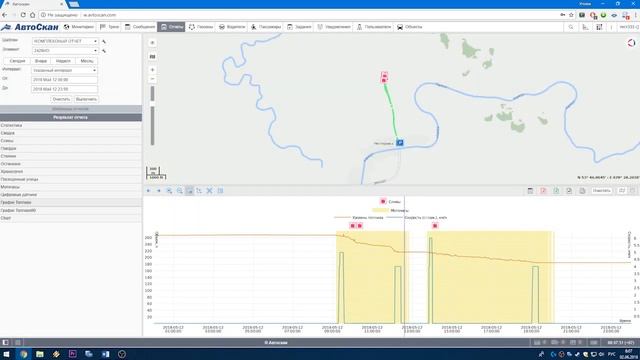Screen dimensions: 640x360
Task: Click chart navigate back arrow
Action: (x=149, y=191)
